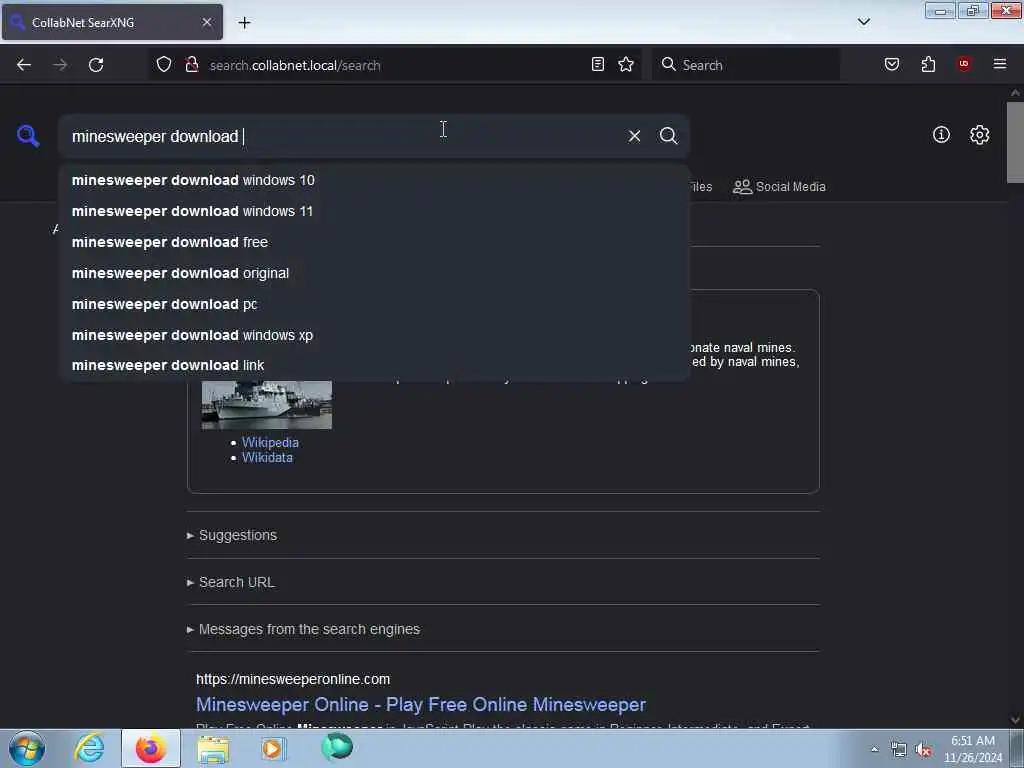Viewport: 1024px width, 768px height.
Task: Open a new tab with plus button
Action: [244, 23]
